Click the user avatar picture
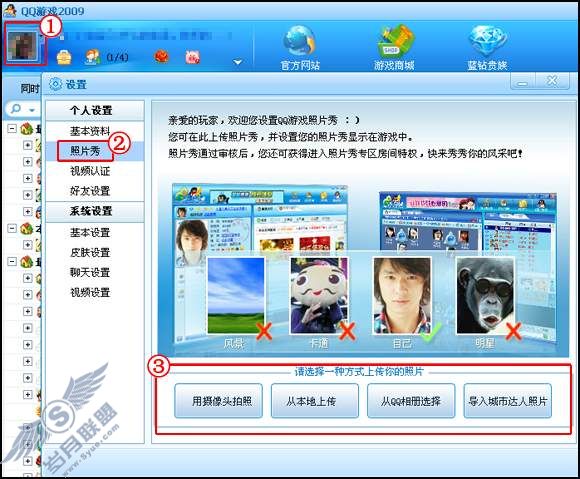Viewport: 580px width, 479px height. (24, 45)
